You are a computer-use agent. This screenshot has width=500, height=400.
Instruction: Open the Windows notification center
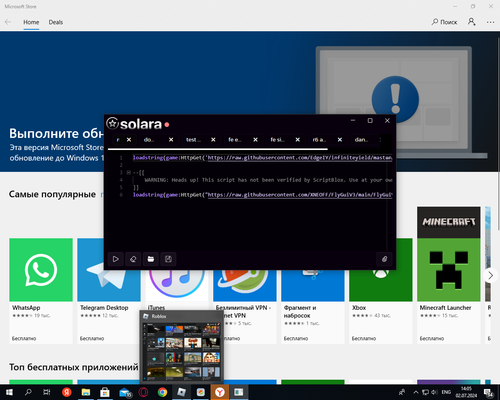pos(489,393)
